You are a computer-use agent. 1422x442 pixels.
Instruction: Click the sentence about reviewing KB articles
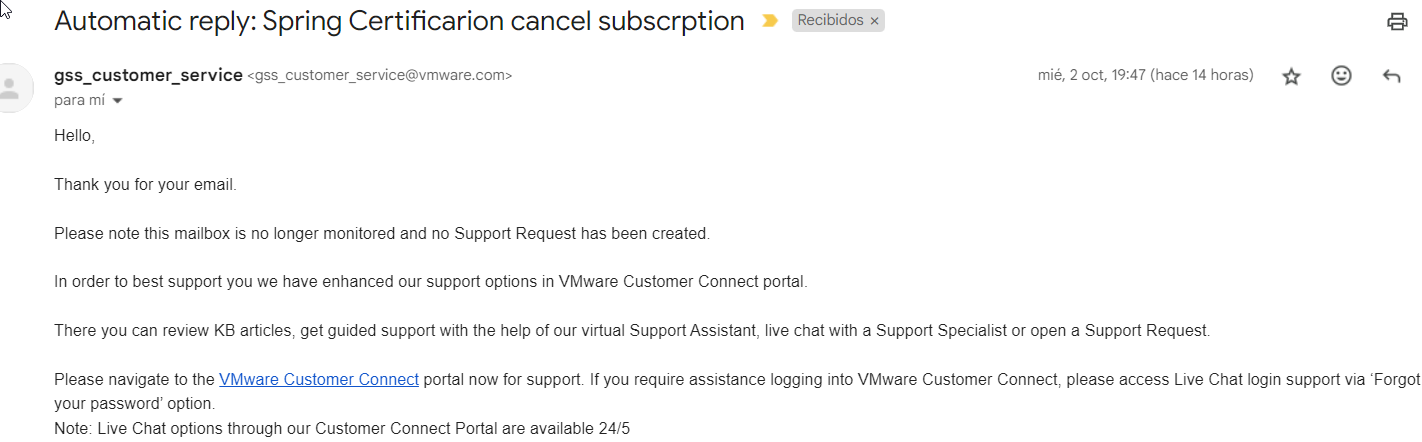pyautogui.click(x=632, y=330)
